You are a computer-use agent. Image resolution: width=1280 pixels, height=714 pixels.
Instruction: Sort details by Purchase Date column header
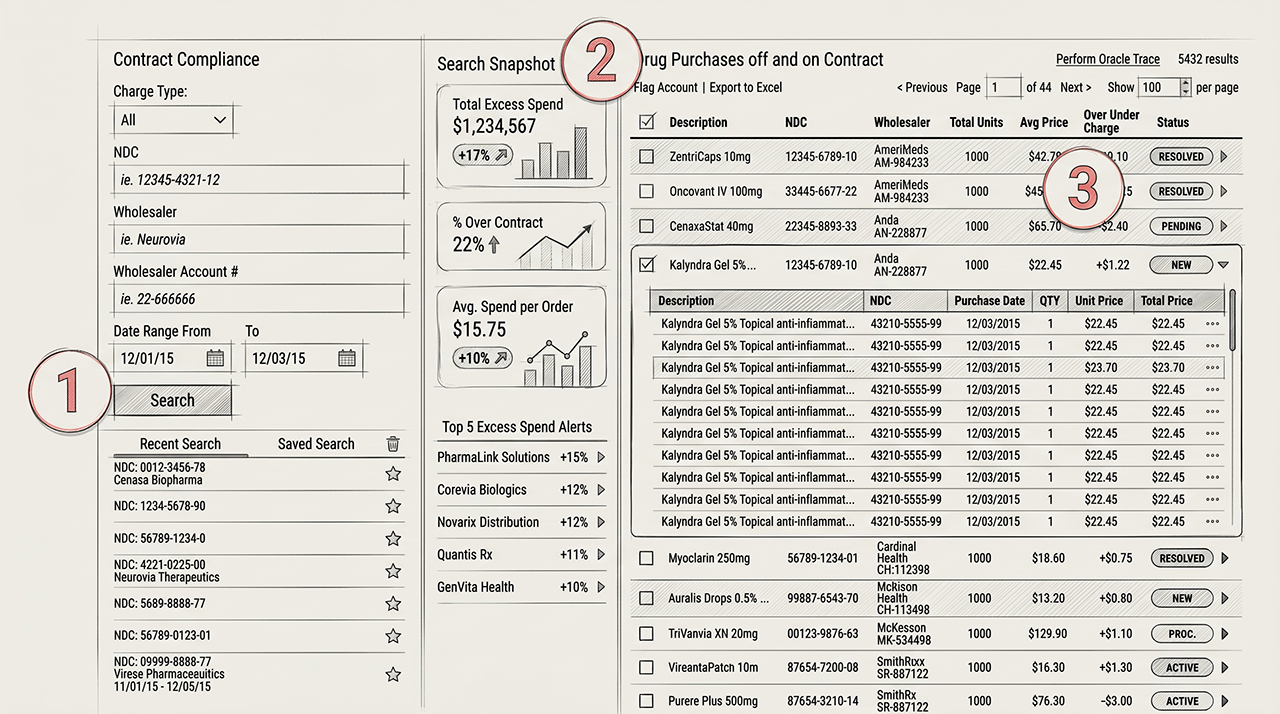(989, 300)
